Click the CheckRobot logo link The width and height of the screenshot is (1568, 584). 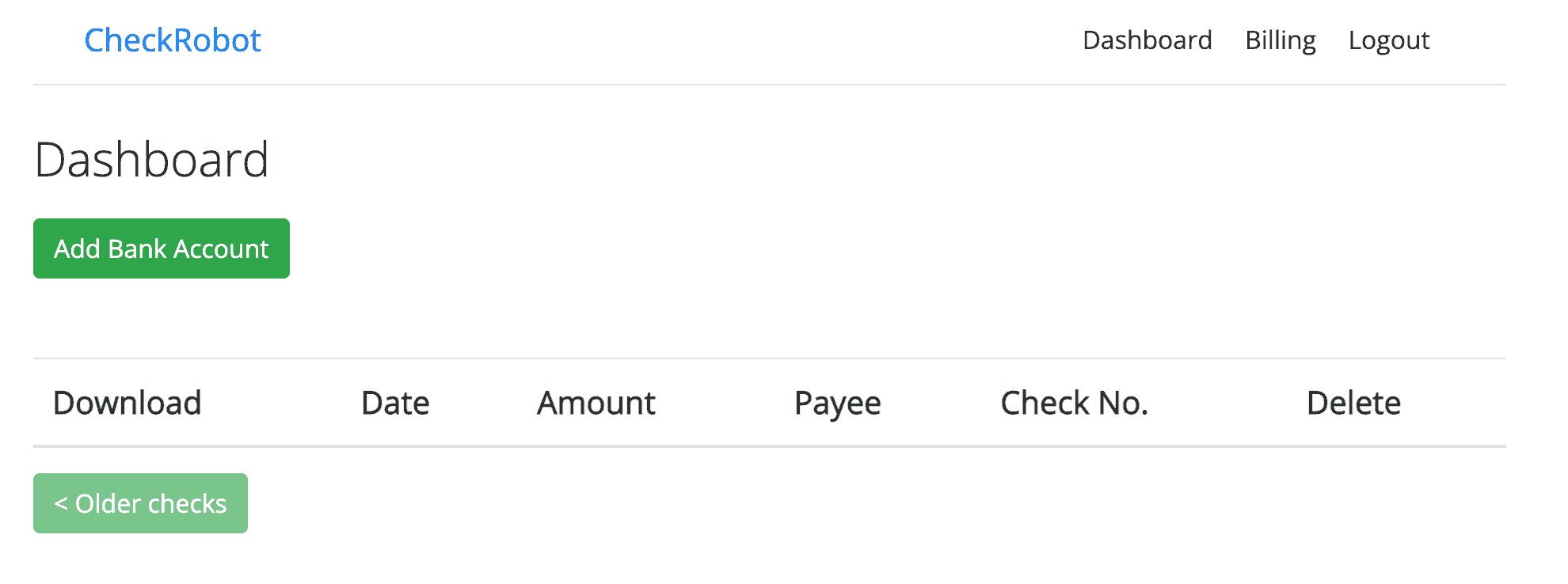[x=173, y=40]
